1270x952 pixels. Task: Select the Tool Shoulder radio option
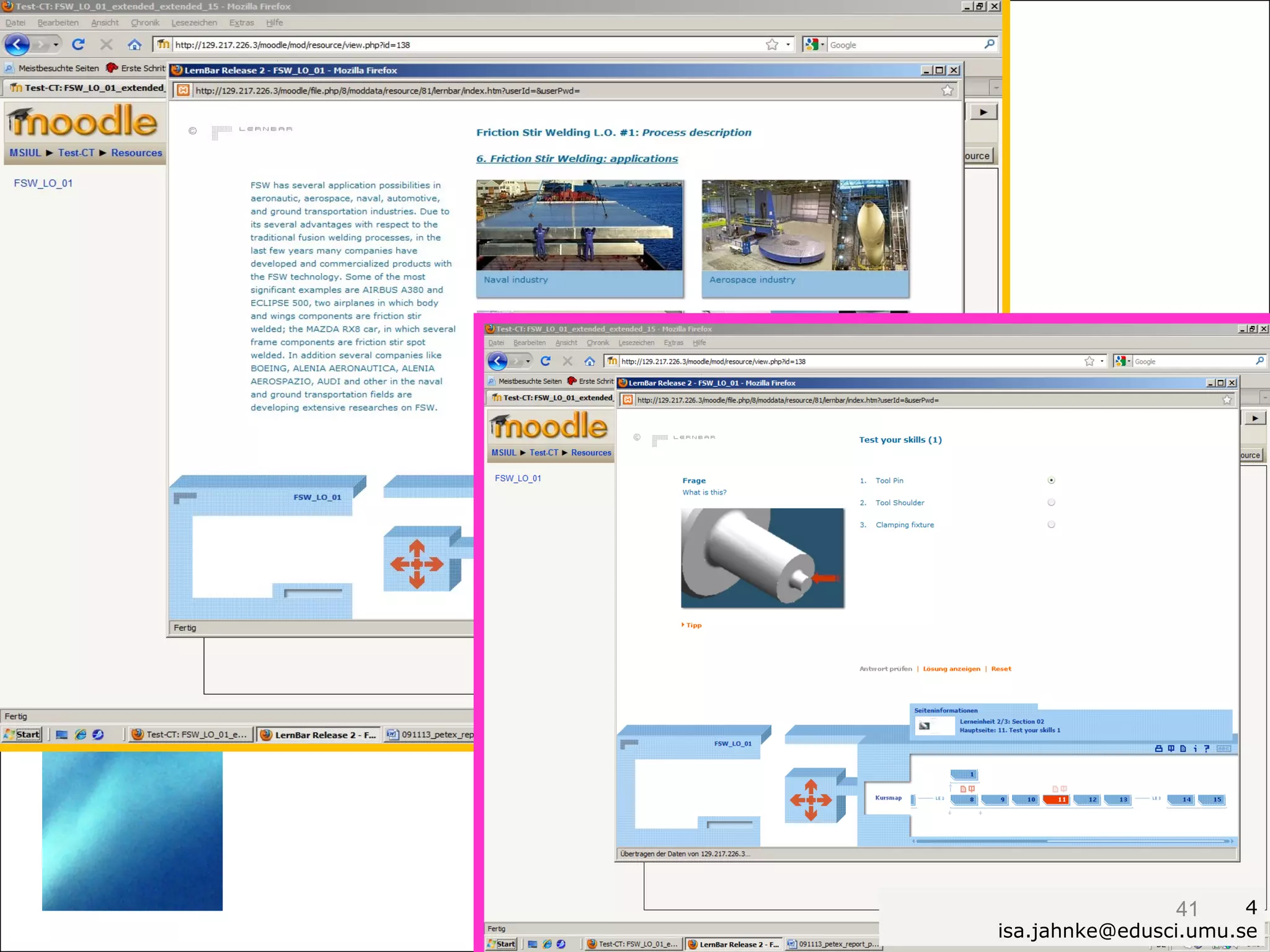point(1051,503)
